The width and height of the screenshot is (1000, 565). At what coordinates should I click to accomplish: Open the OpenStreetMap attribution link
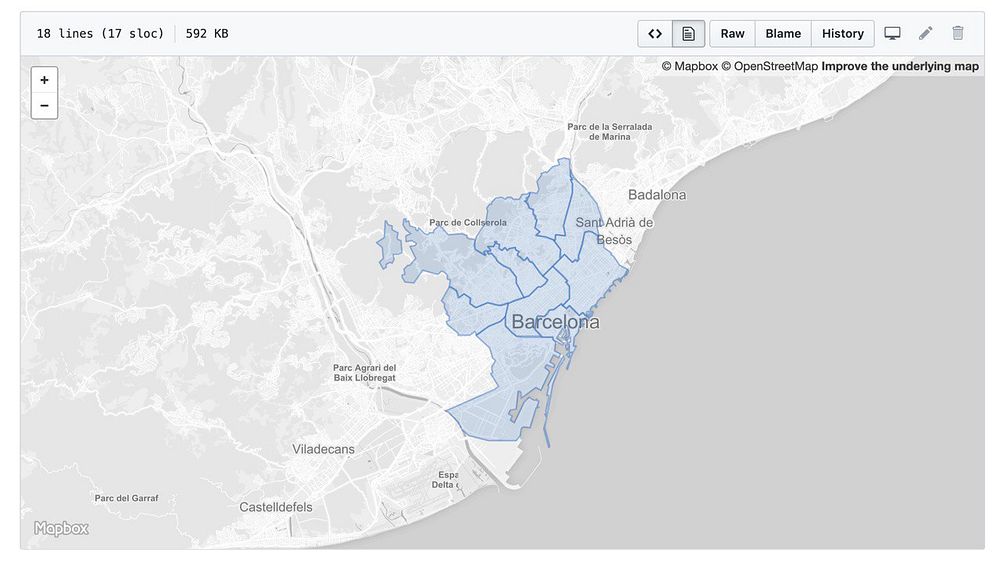pyautogui.click(x=769, y=66)
